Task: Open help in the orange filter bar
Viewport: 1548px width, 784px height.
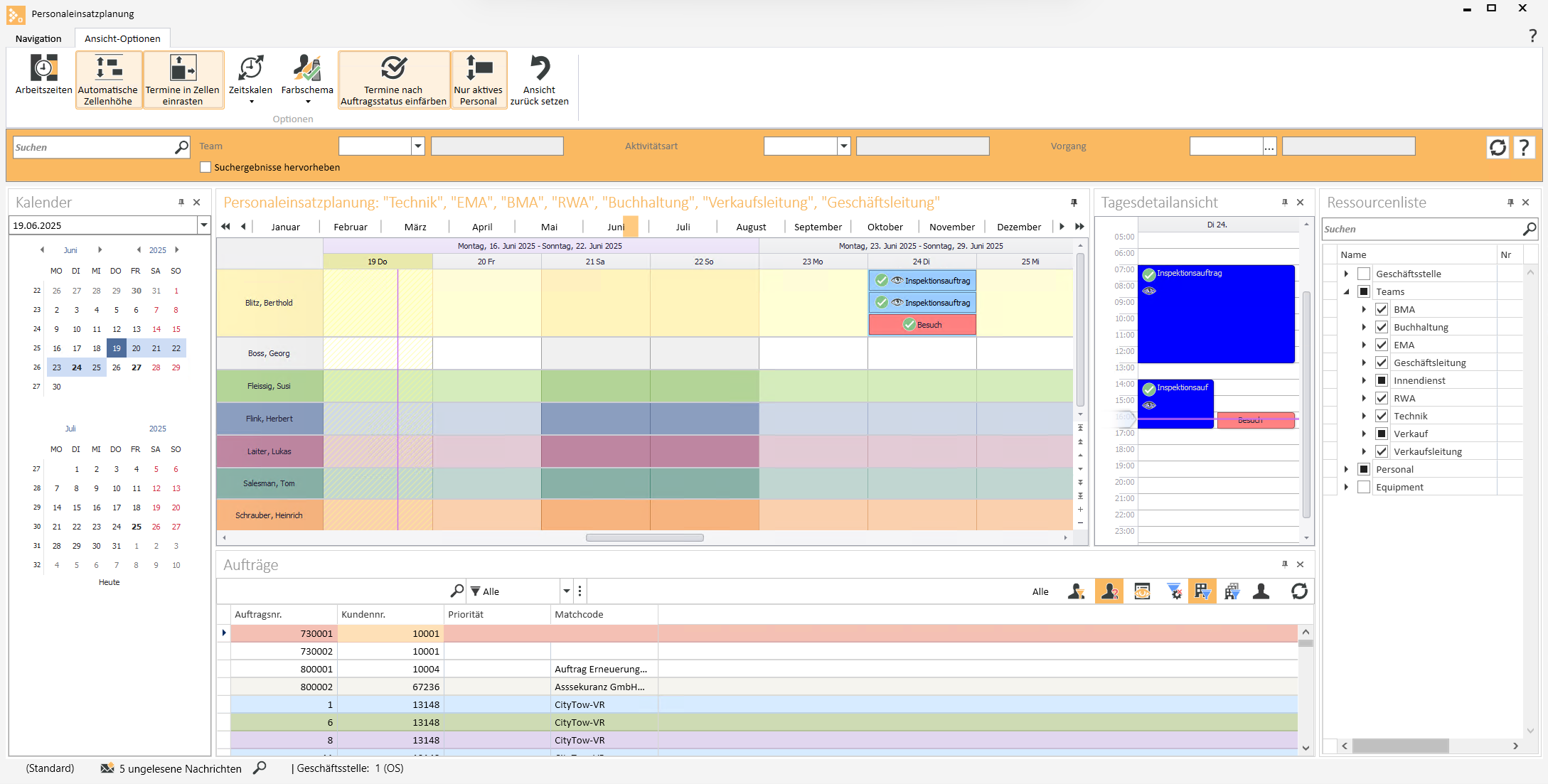Action: (x=1523, y=147)
